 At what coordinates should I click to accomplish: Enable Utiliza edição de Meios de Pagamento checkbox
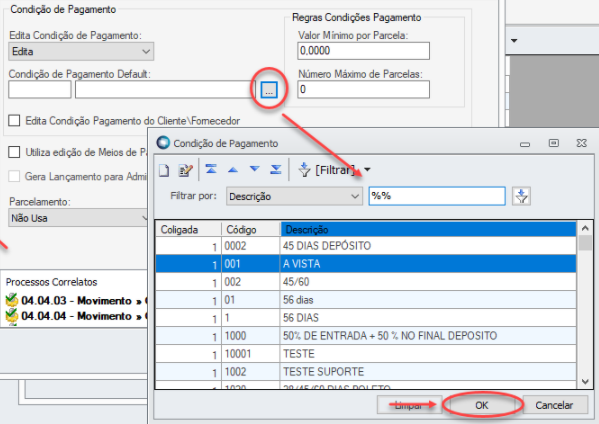[14, 152]
